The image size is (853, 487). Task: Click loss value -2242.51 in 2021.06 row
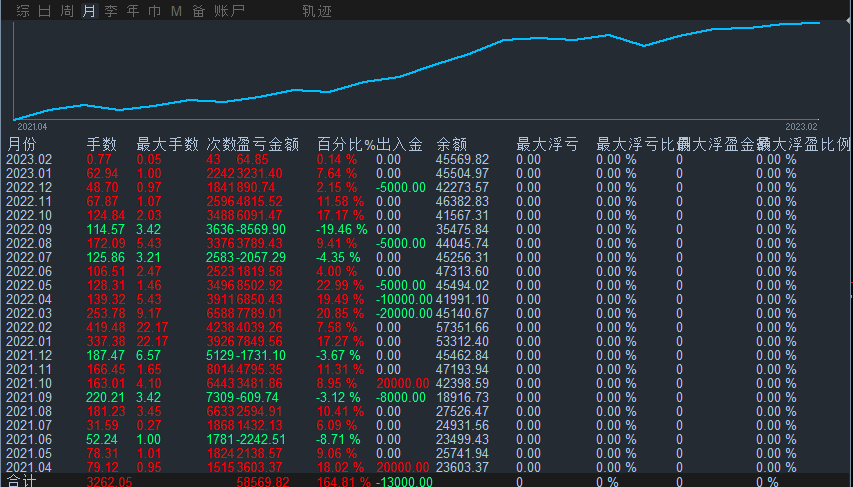click(261, 440)
